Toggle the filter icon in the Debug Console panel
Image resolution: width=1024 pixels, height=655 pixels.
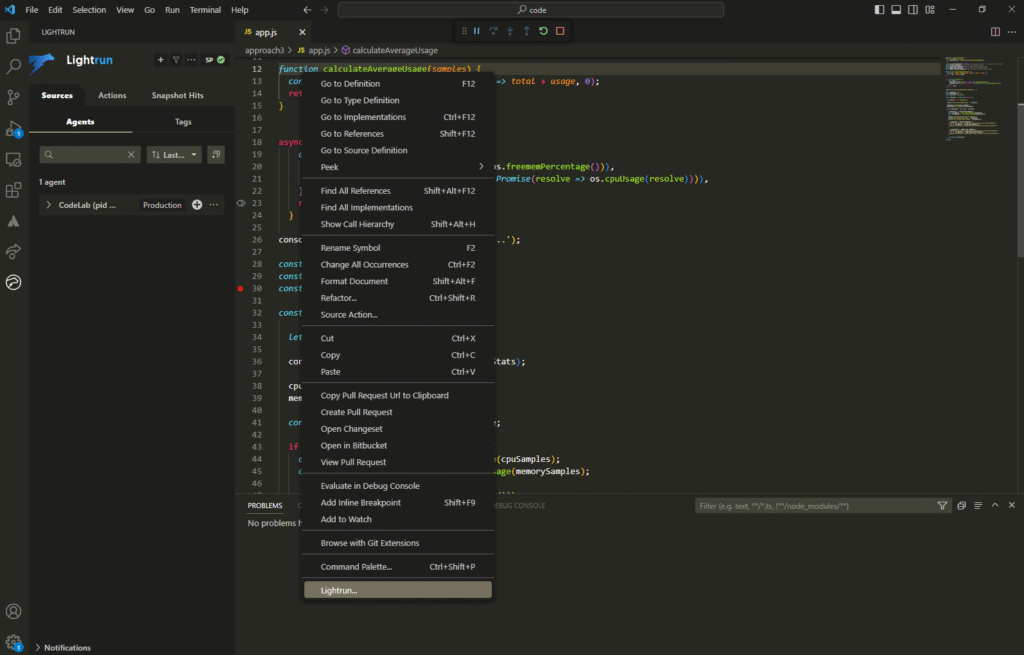pyautogui.click(x=941, y=505)
